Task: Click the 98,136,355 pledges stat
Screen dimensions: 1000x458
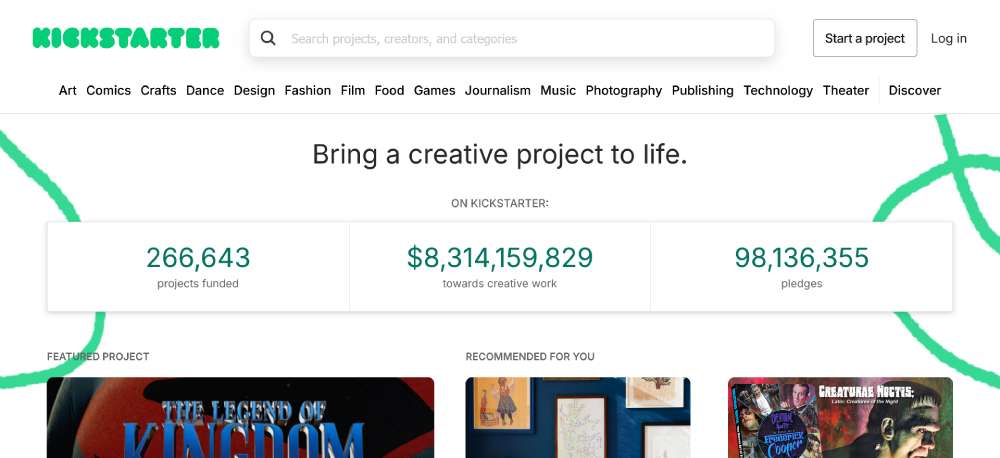Action: [x=801, y=266]
